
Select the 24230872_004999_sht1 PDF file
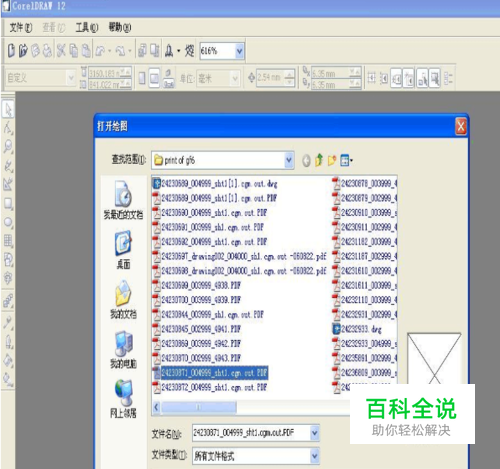(210, 387)
